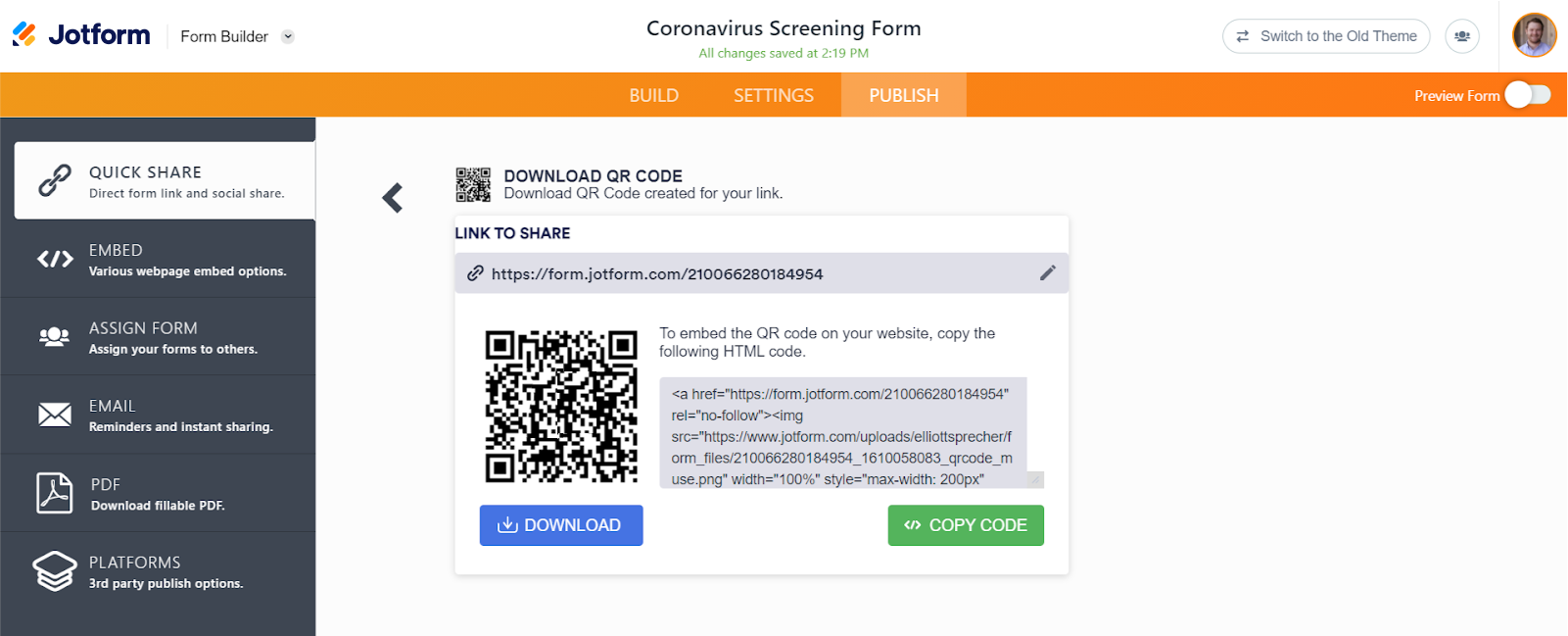This screenshot has width=1568, height=636.
Task: Switch to the SETTINGS tab
Action: (x=774, y=95)
